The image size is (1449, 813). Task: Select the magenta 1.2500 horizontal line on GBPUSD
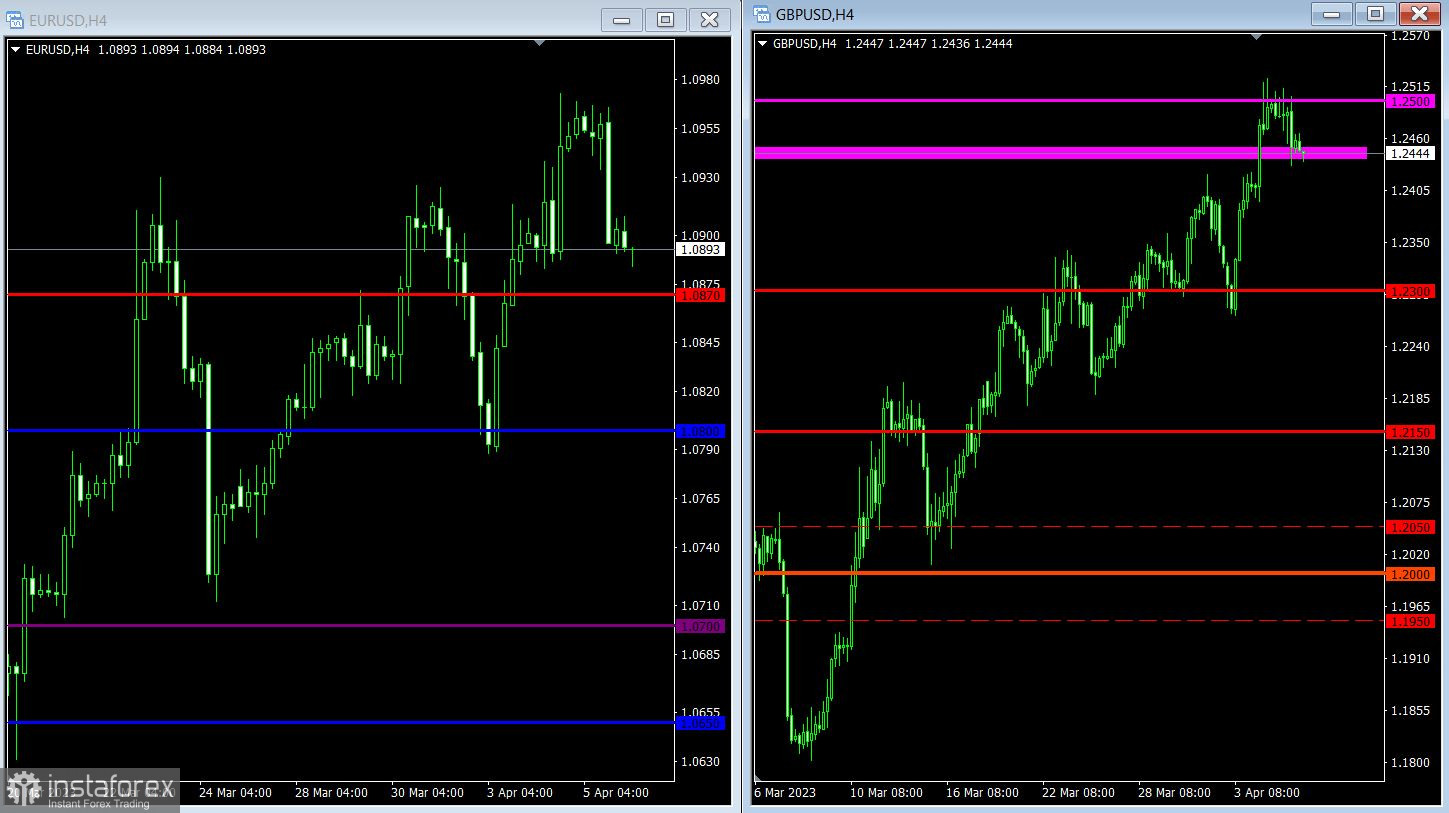(x=1069, y=100)
